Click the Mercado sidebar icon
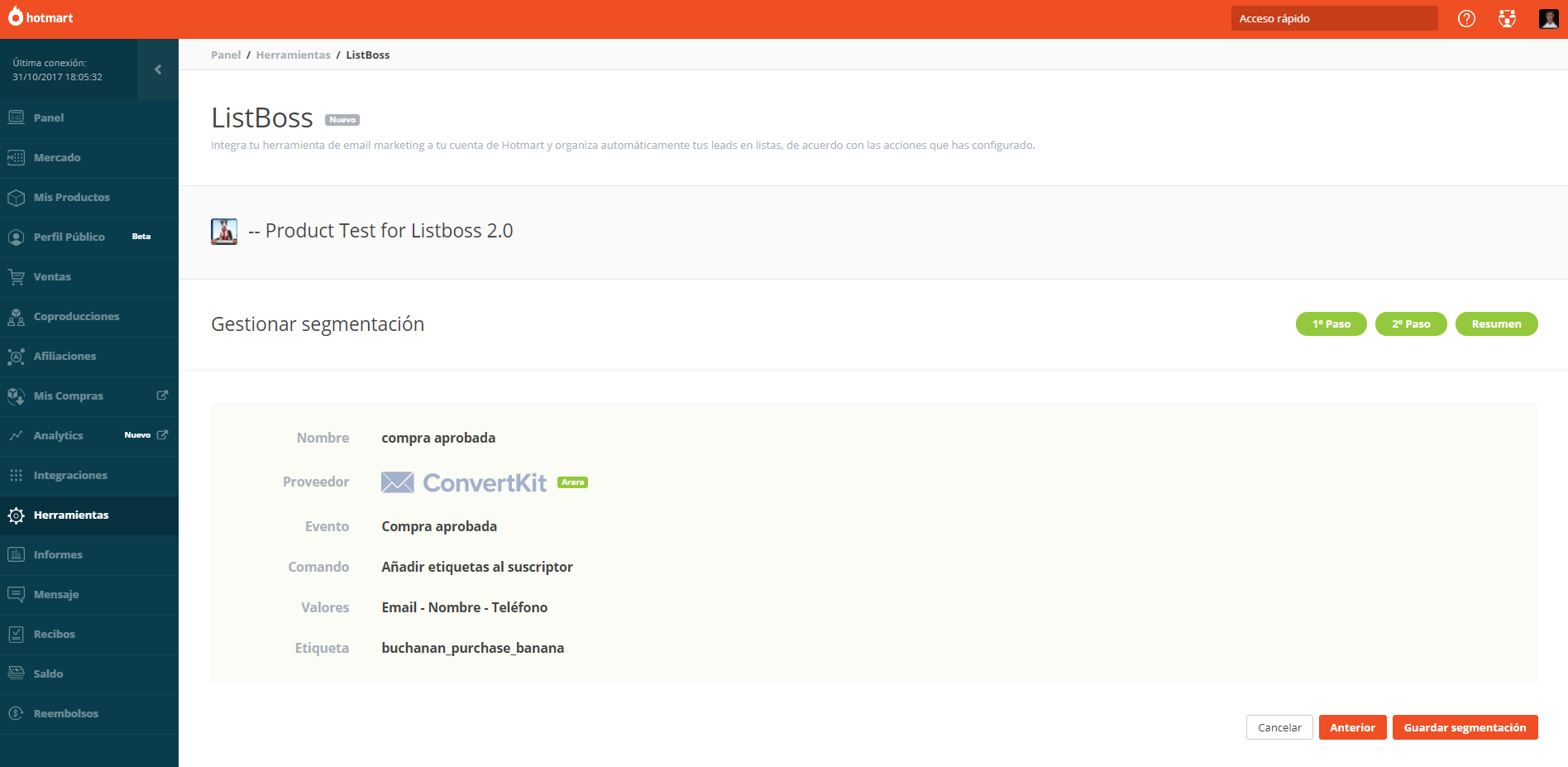 (16, 157)
